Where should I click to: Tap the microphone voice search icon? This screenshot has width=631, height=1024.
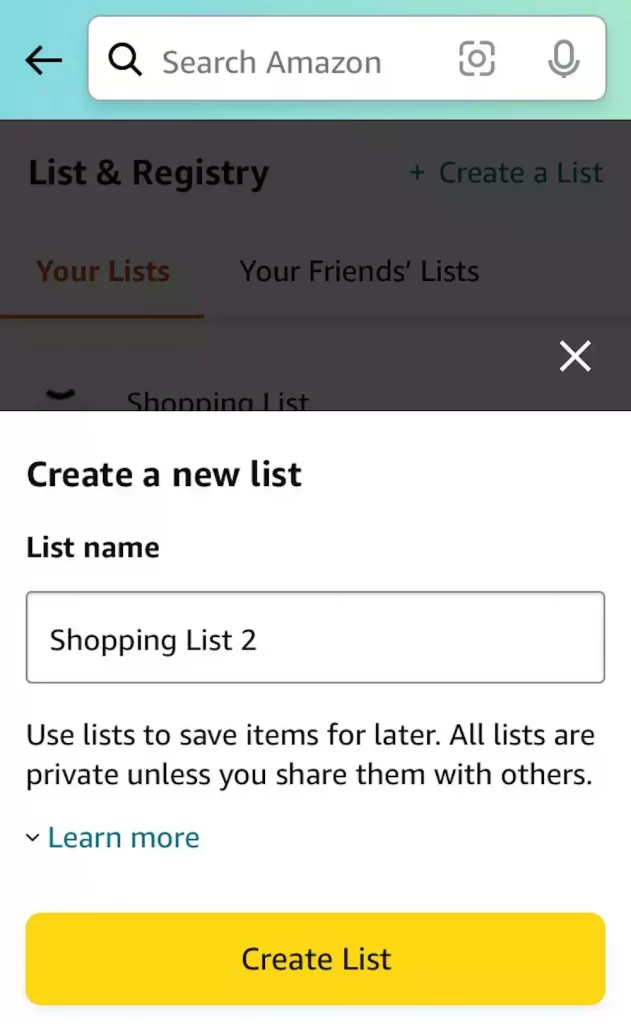coord(564,60)
